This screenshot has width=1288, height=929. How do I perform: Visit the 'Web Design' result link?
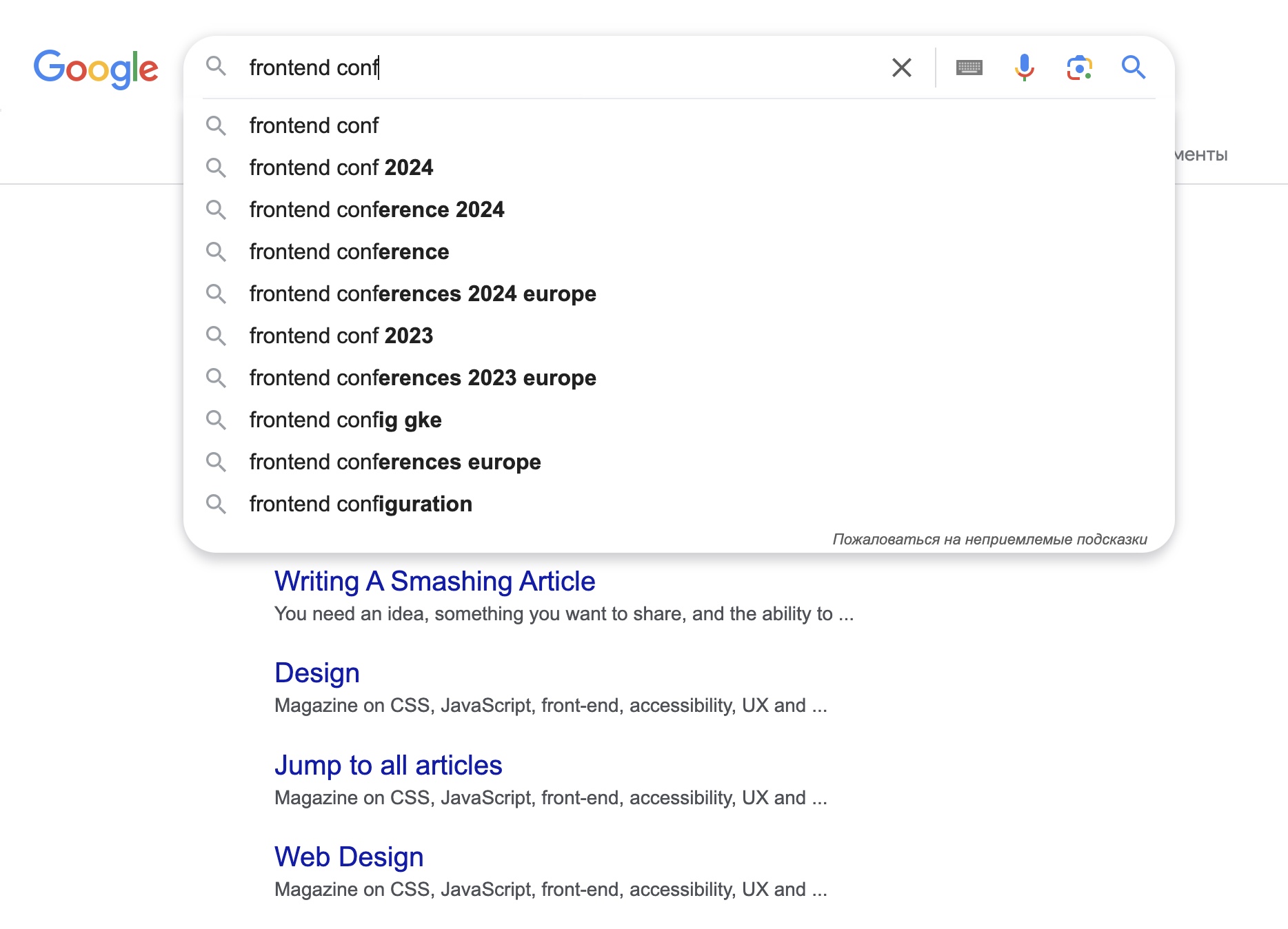(x=349, y=857)
